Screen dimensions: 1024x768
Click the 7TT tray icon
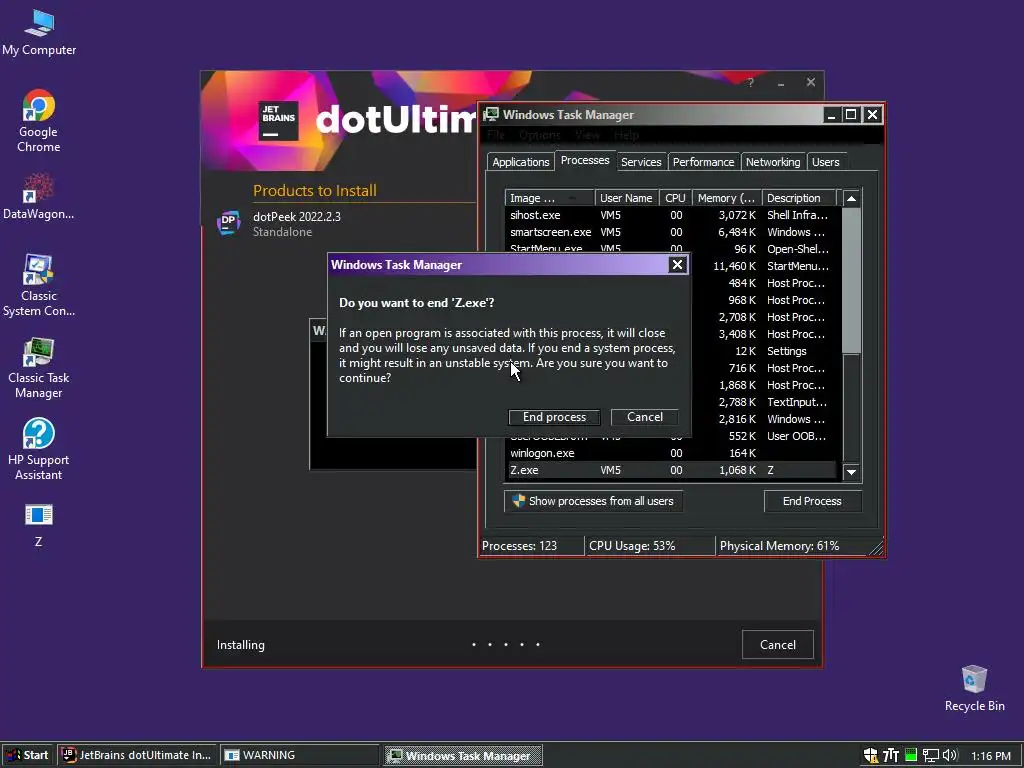891,756
